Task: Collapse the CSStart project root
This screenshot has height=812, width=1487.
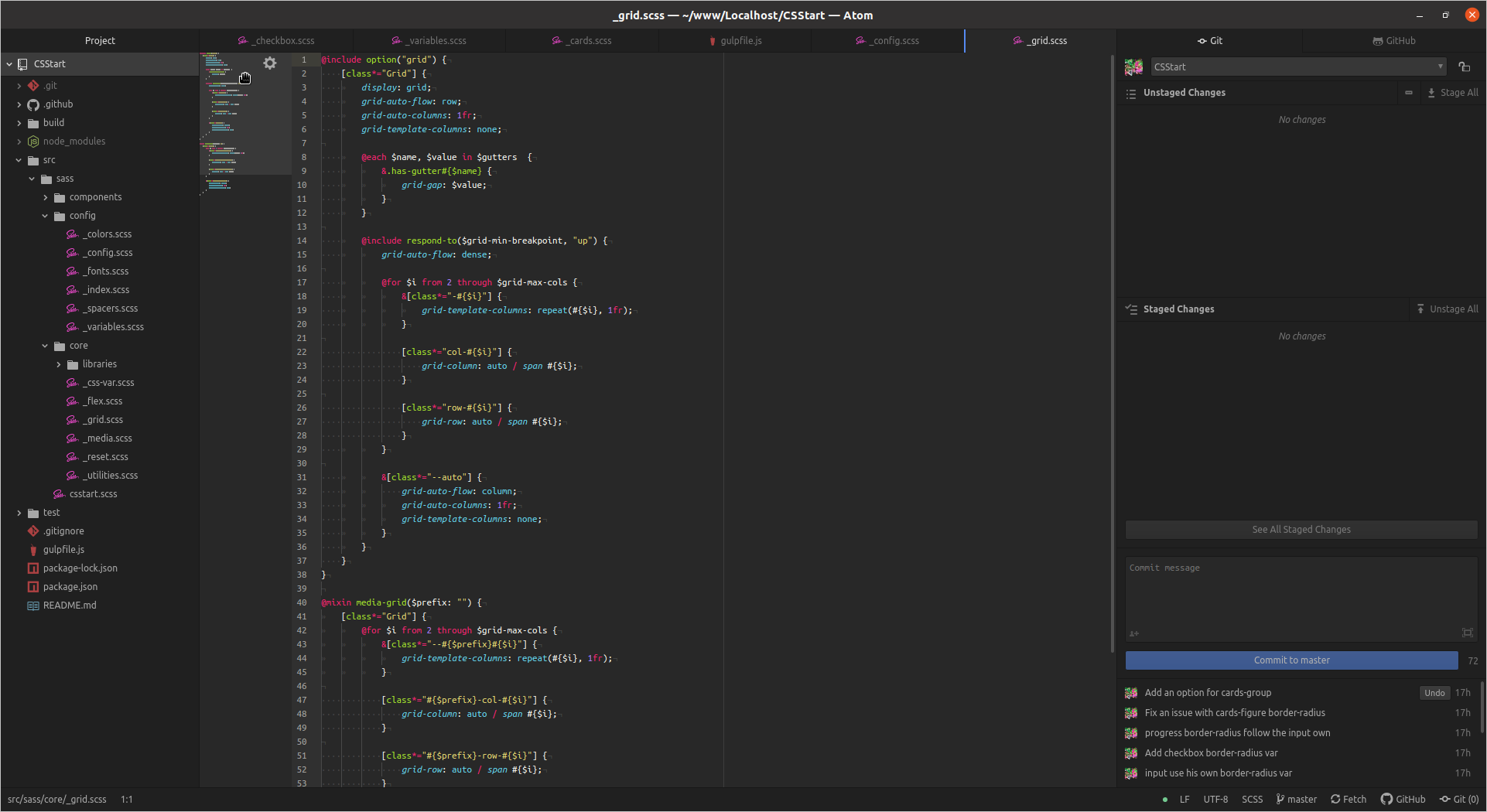Action: tap(9, 64)
